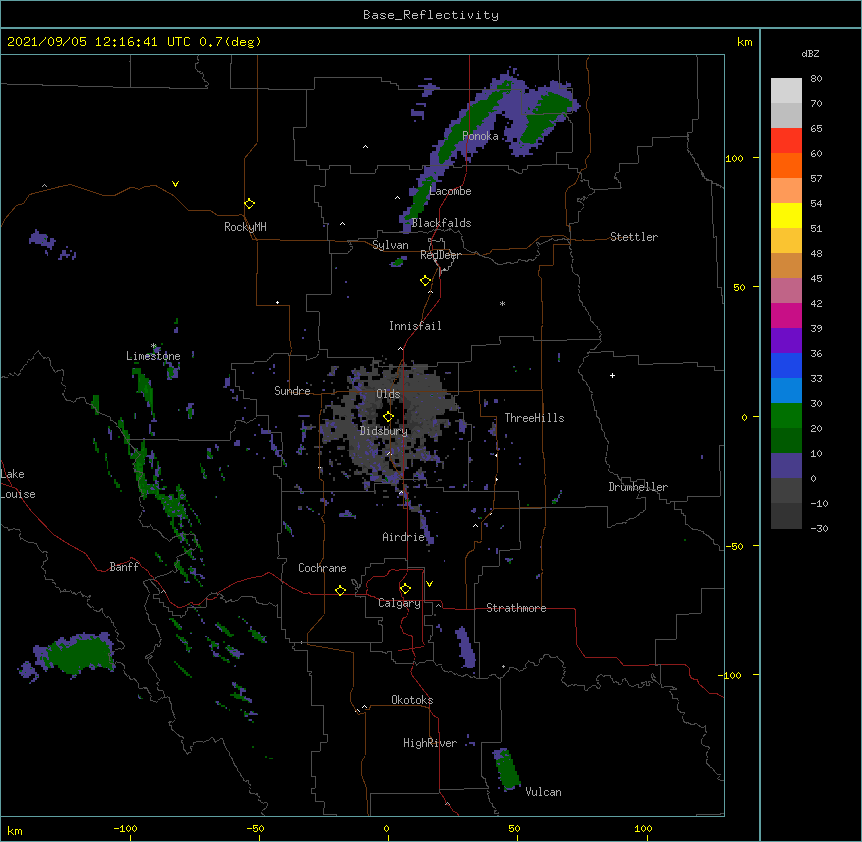This screenshot has width=862, height=842.
Task: Select the yellow V marker northwest of RockyMH
Action: tap(175, 184)
